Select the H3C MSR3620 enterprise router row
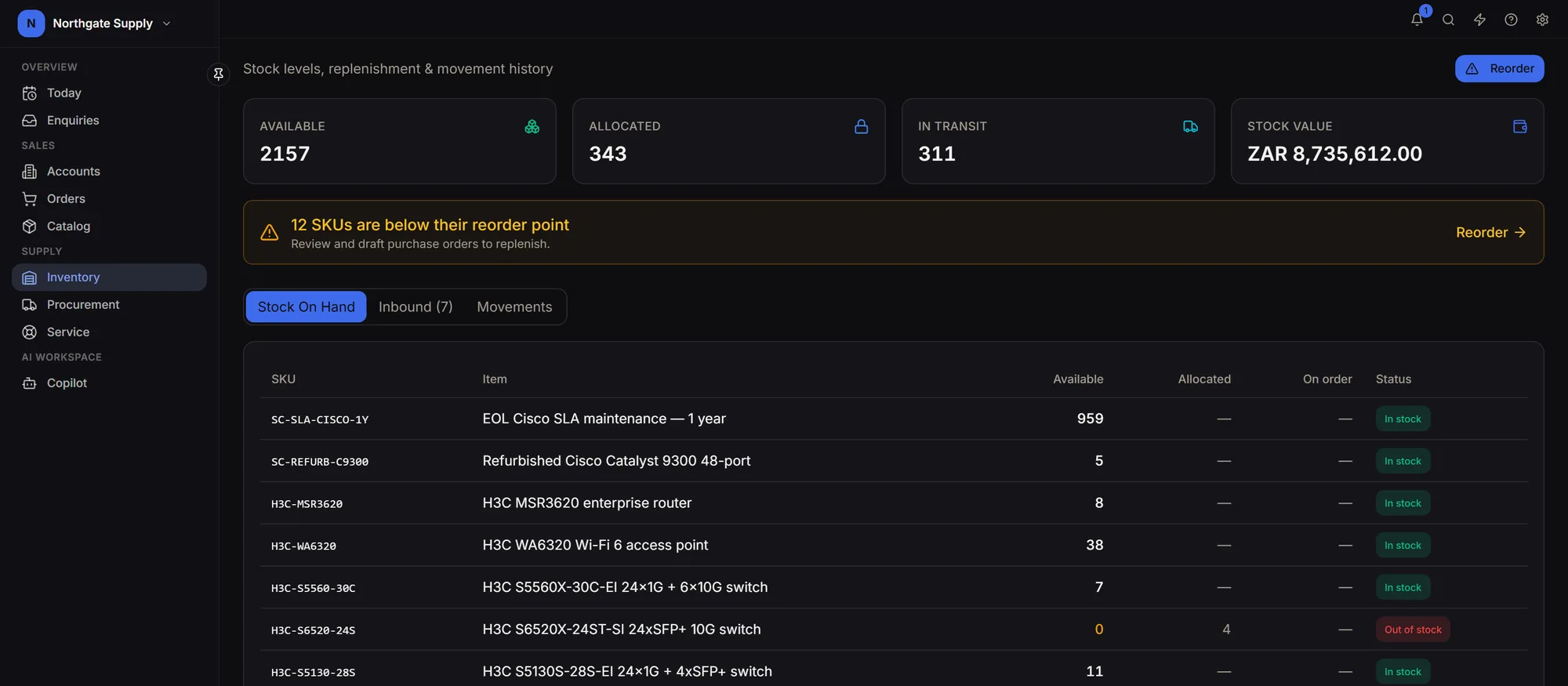The width and height of the screenshot is (1568, 686). click(x=893, y=503)
